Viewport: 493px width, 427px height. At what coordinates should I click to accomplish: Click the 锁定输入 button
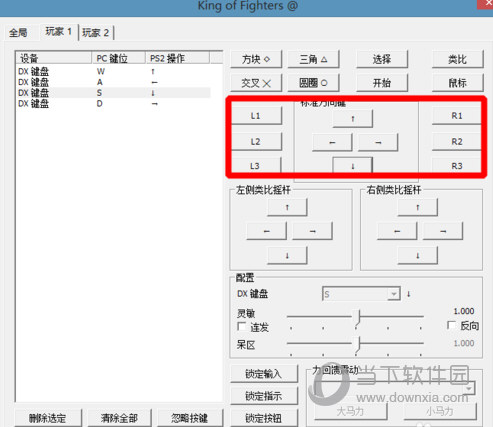pyautogui.click(x=264, y=374)
